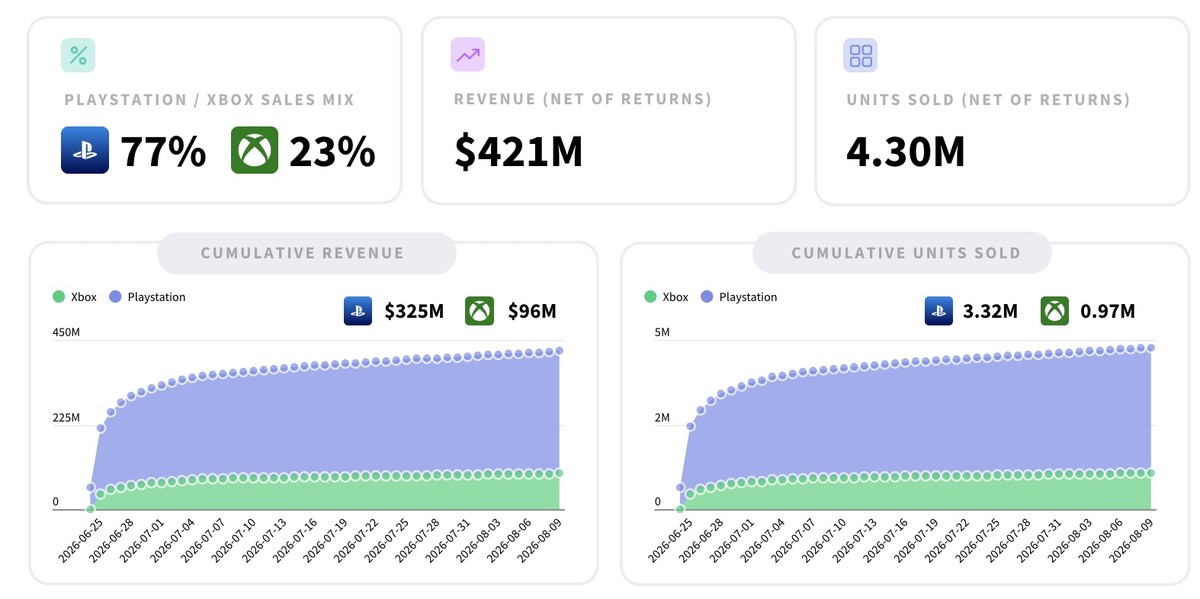Viewport: 1200px width, 599px height.
Task: Toggle Xbox series in Cumulative Revenue legend
Action: tap(75, 297)
